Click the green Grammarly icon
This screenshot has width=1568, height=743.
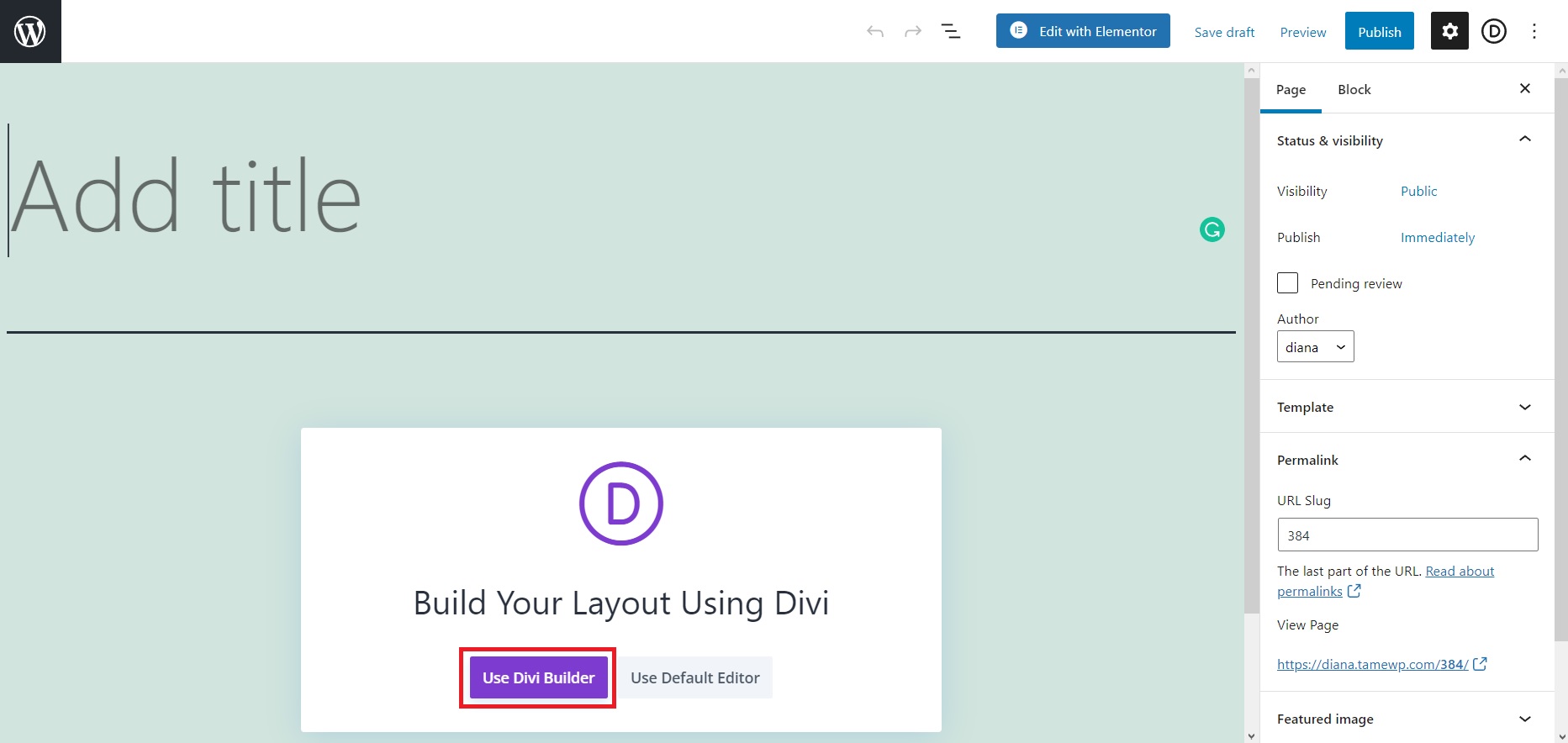click(1212, 229)
